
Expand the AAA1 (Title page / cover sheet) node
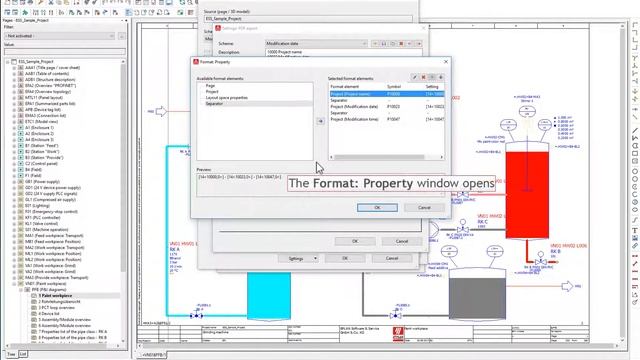click(x=14, y=68)
